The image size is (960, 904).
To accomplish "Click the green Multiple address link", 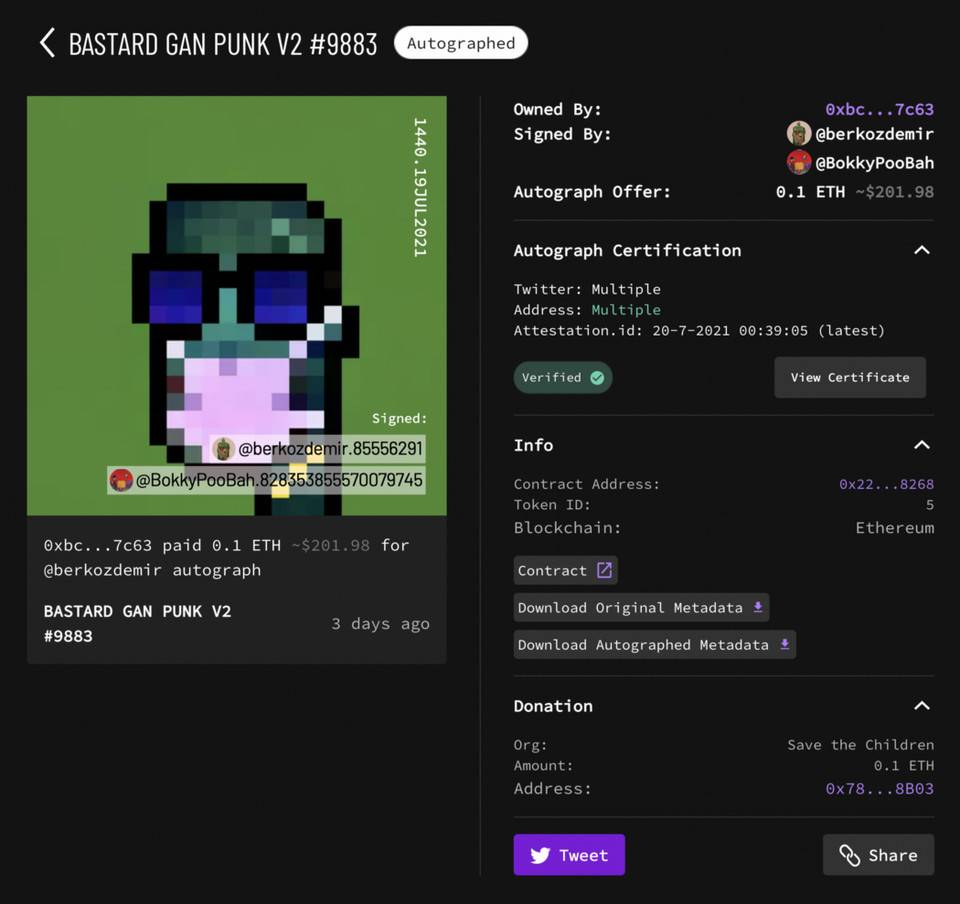I will (x=626, y=310).
